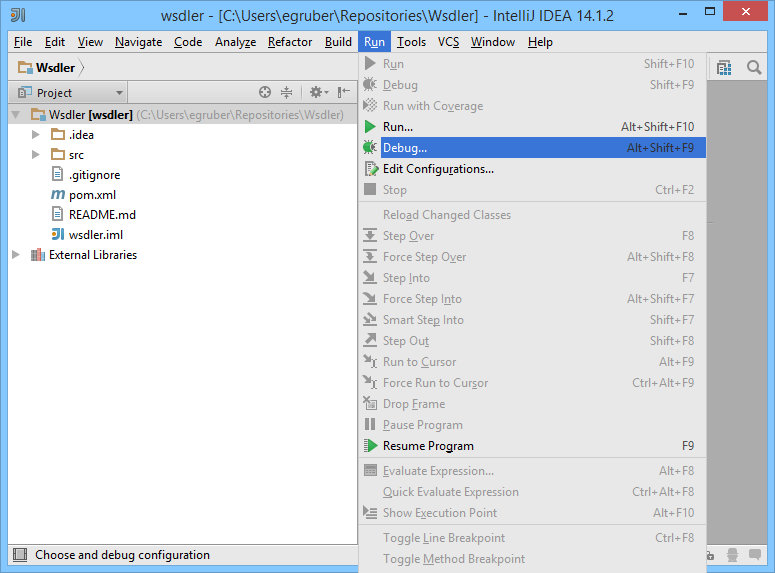
Task: Open the Navigate menu
Action: [x=138, y=42]
